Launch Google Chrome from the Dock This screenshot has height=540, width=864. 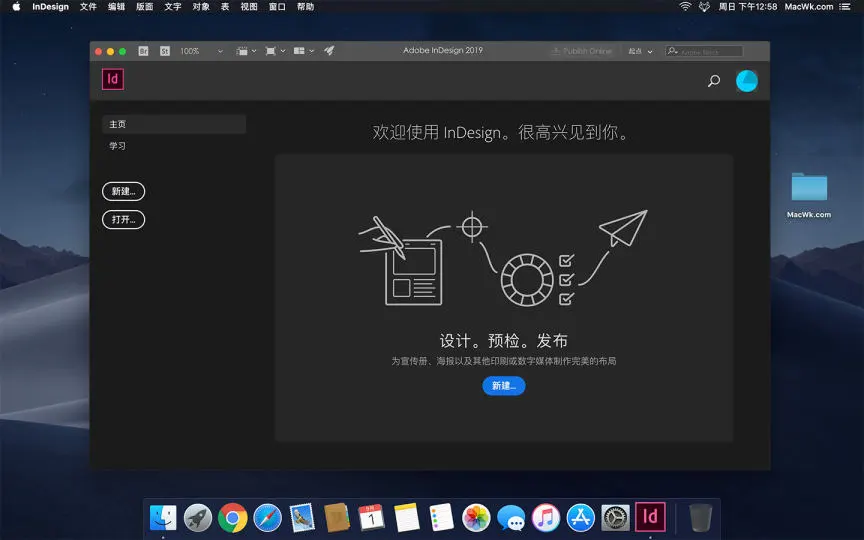tap(233, 518)
